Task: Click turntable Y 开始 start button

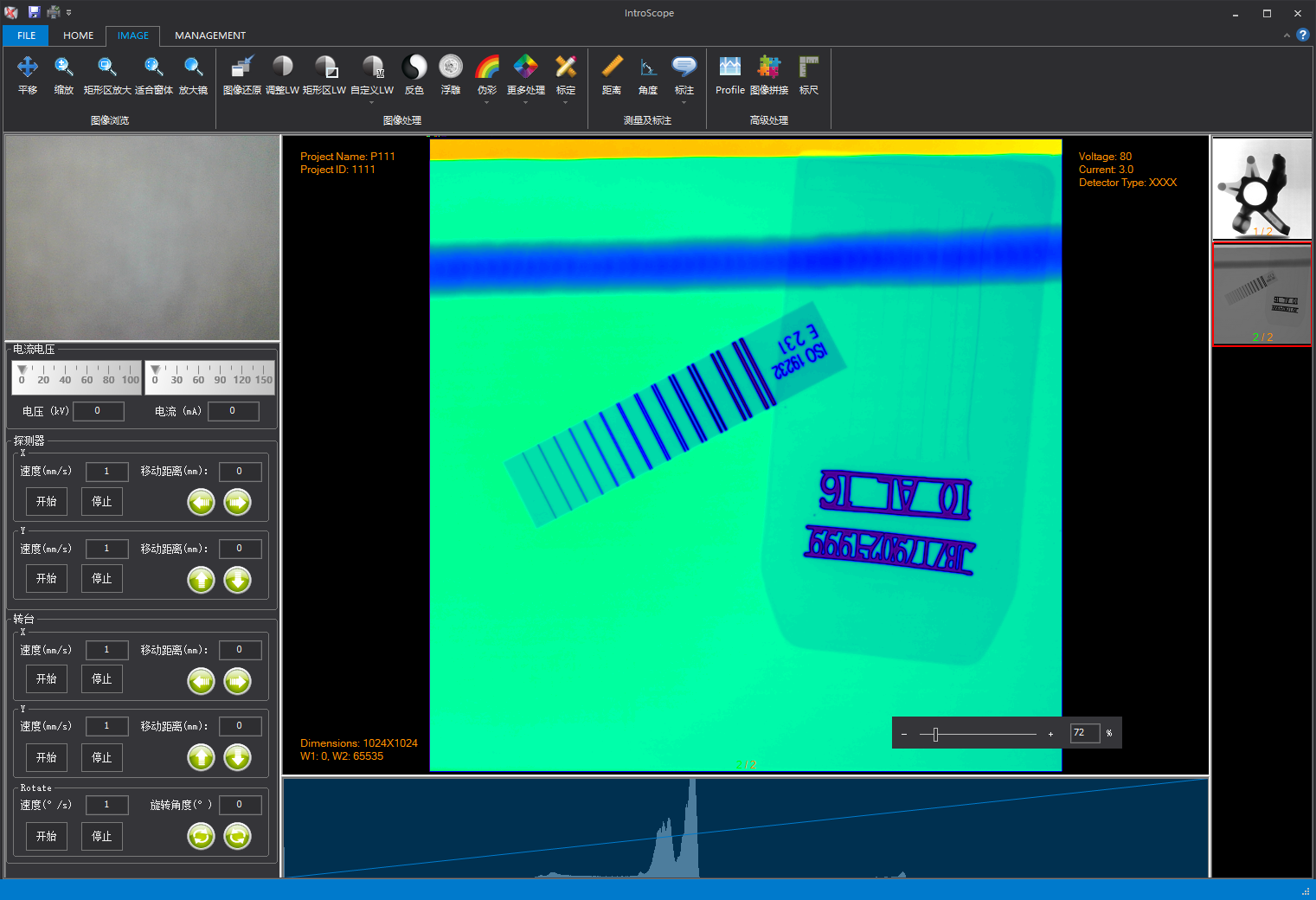Action: [x=47, y=758]
